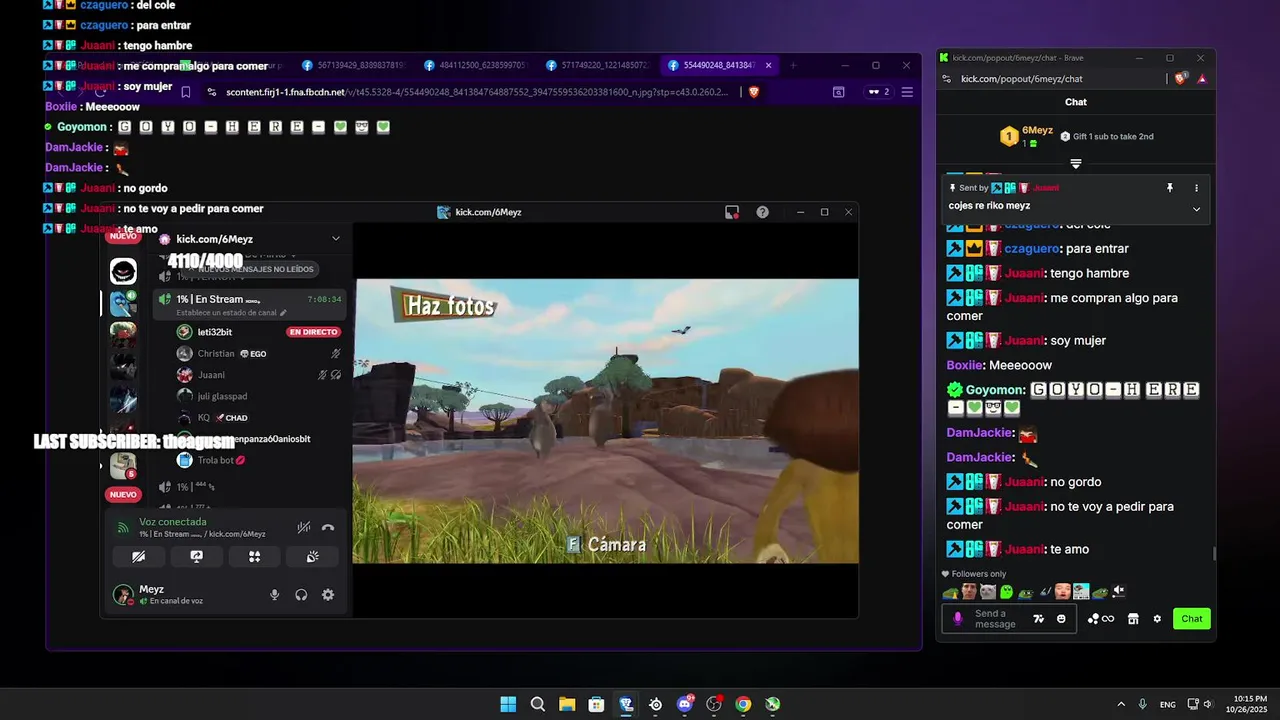Viewport: 1280px width, 720px height.
Task: Switch to 567139429 browser tab
Action: click(x=353, y=65)
